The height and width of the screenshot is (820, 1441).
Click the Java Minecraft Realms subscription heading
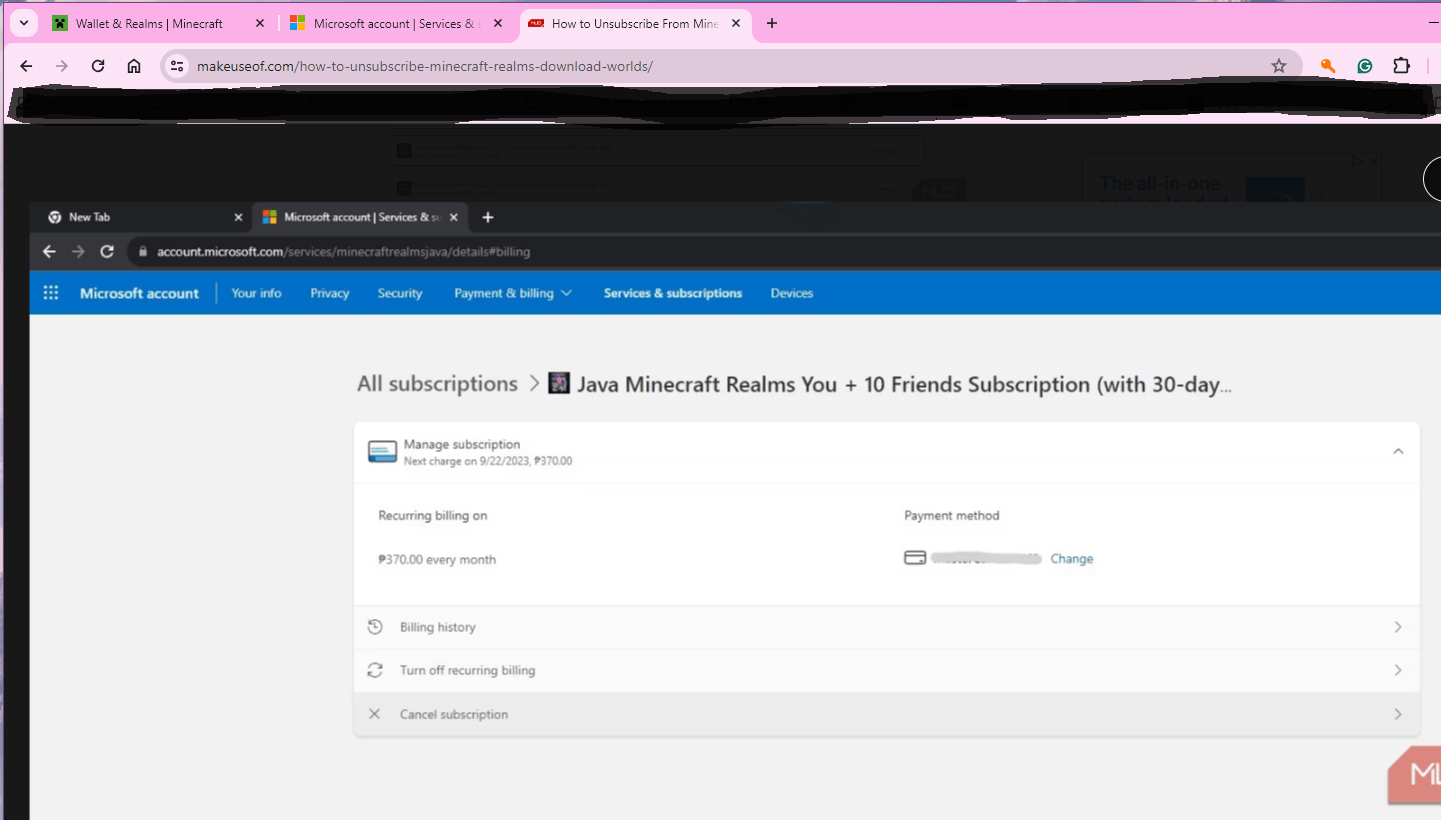coord(903,385)
